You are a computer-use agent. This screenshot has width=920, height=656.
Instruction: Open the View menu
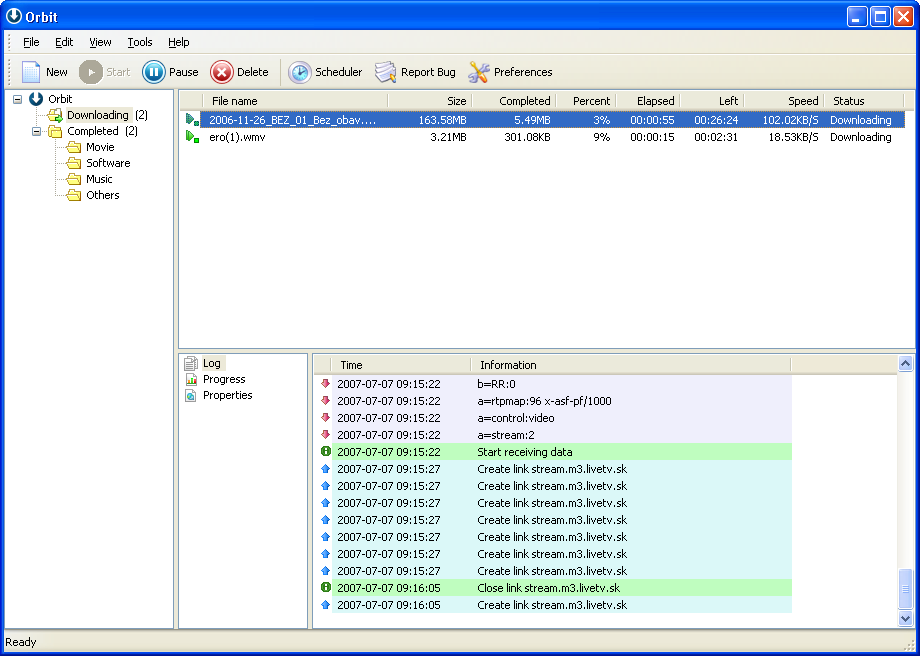pyautogui.click(x=100, y=42)
